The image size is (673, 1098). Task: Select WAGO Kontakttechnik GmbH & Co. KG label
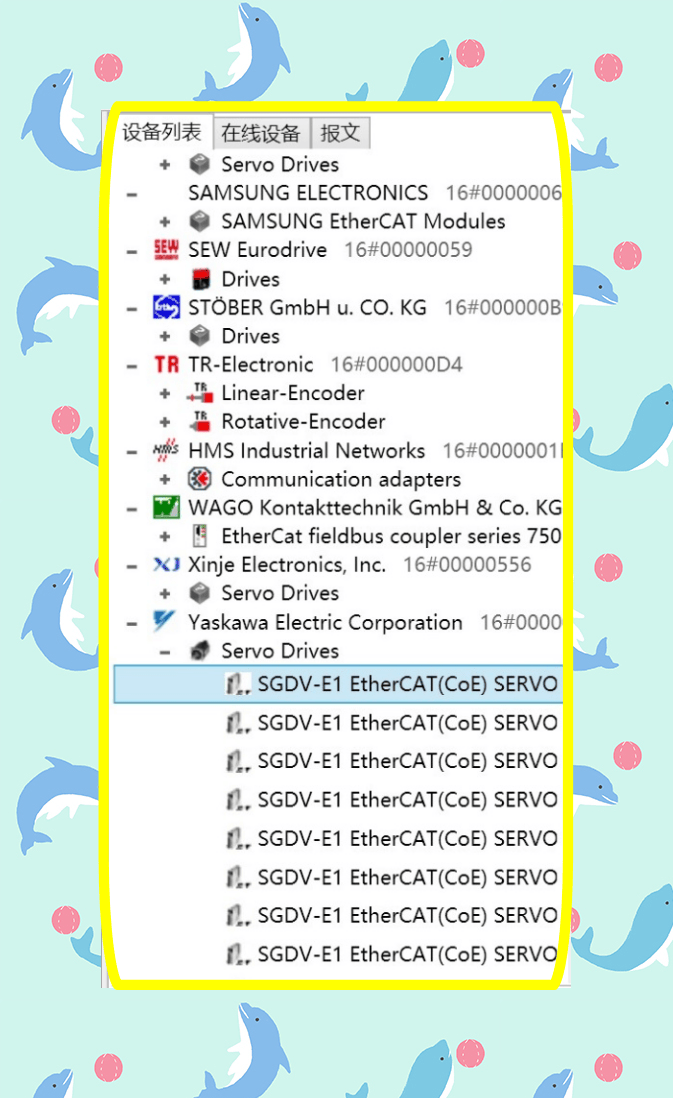[x=375, y=507]
